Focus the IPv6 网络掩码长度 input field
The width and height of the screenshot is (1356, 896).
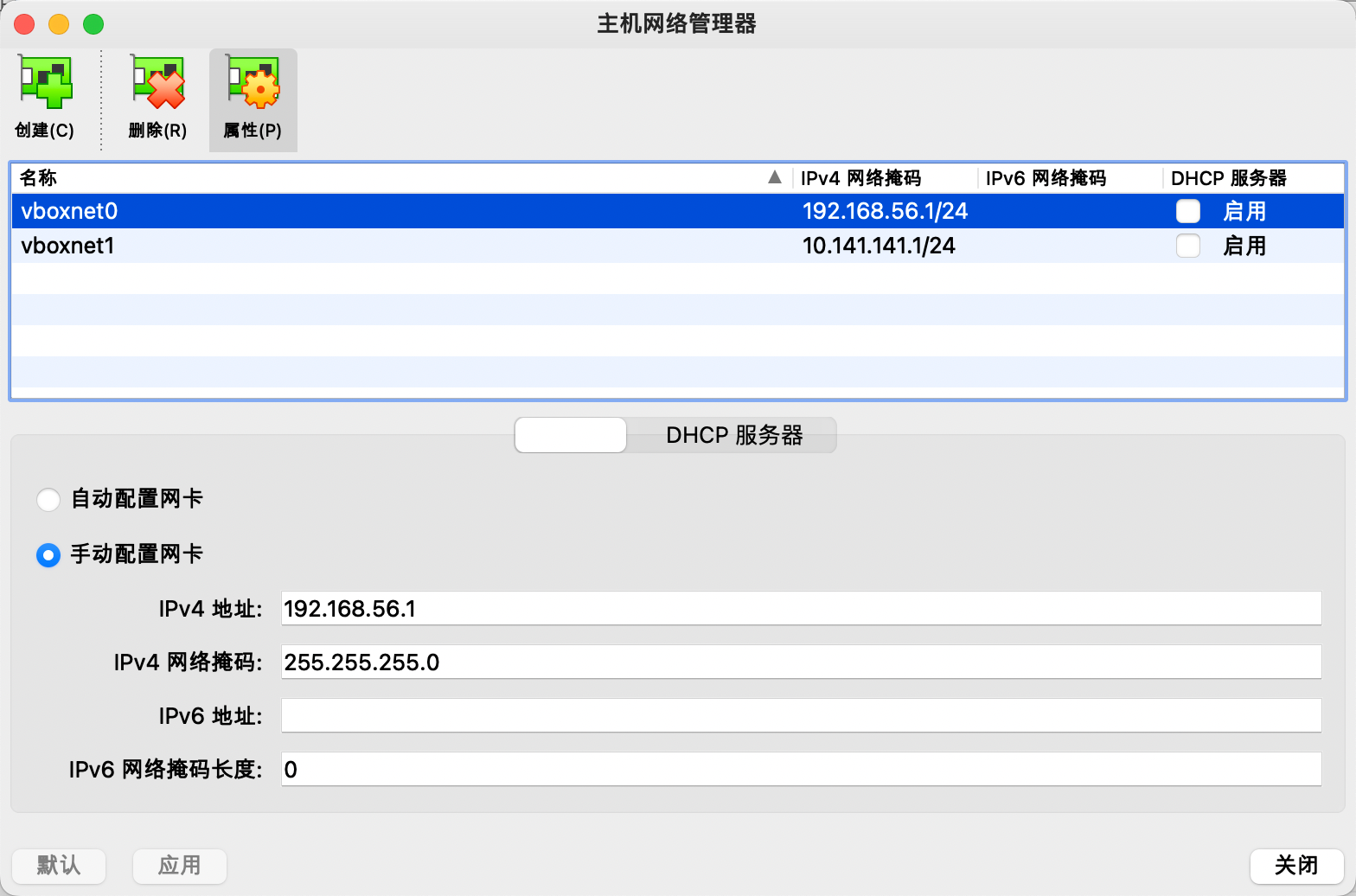click(802, 770)
